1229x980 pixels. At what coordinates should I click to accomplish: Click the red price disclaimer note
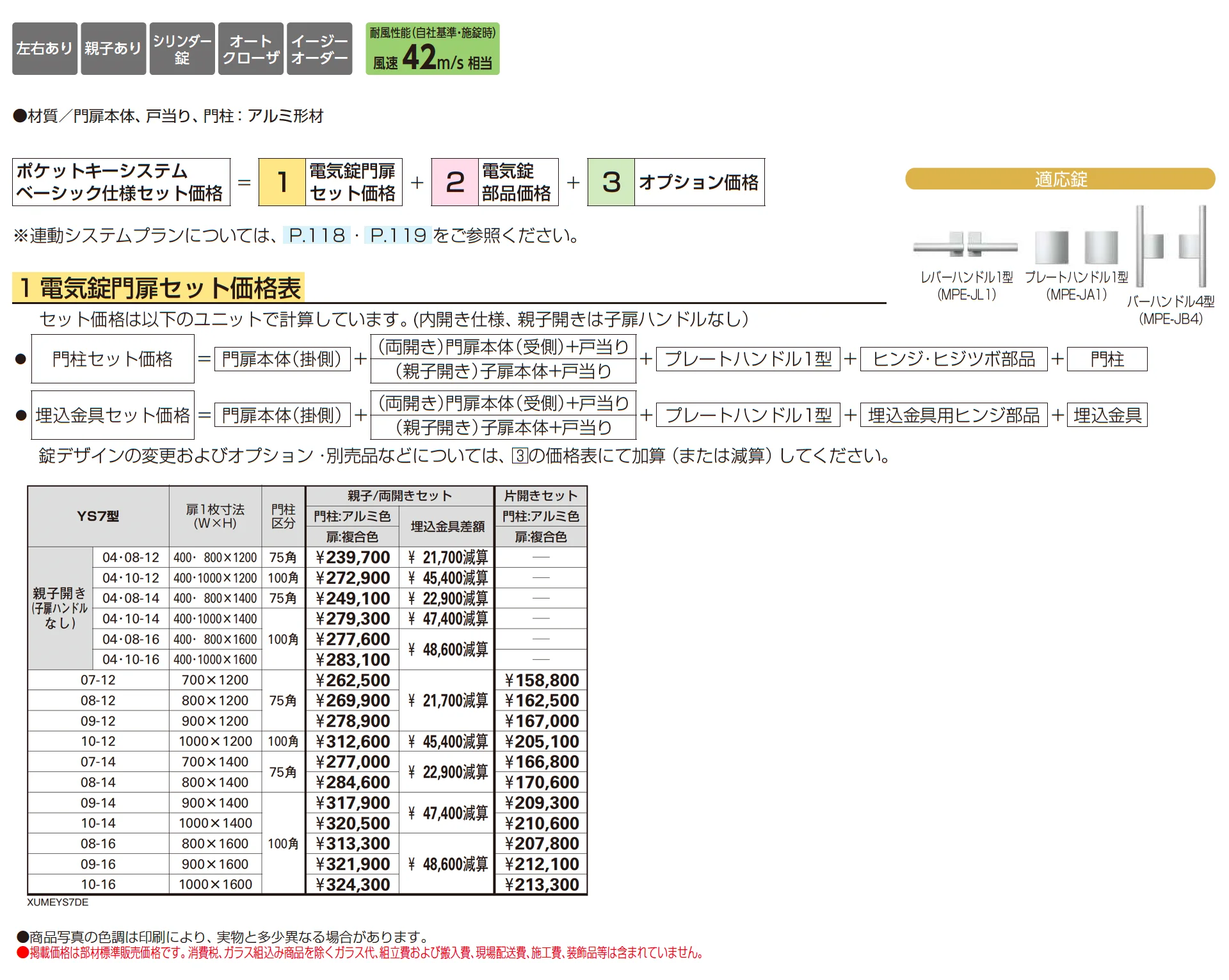[x=360, y=953]
